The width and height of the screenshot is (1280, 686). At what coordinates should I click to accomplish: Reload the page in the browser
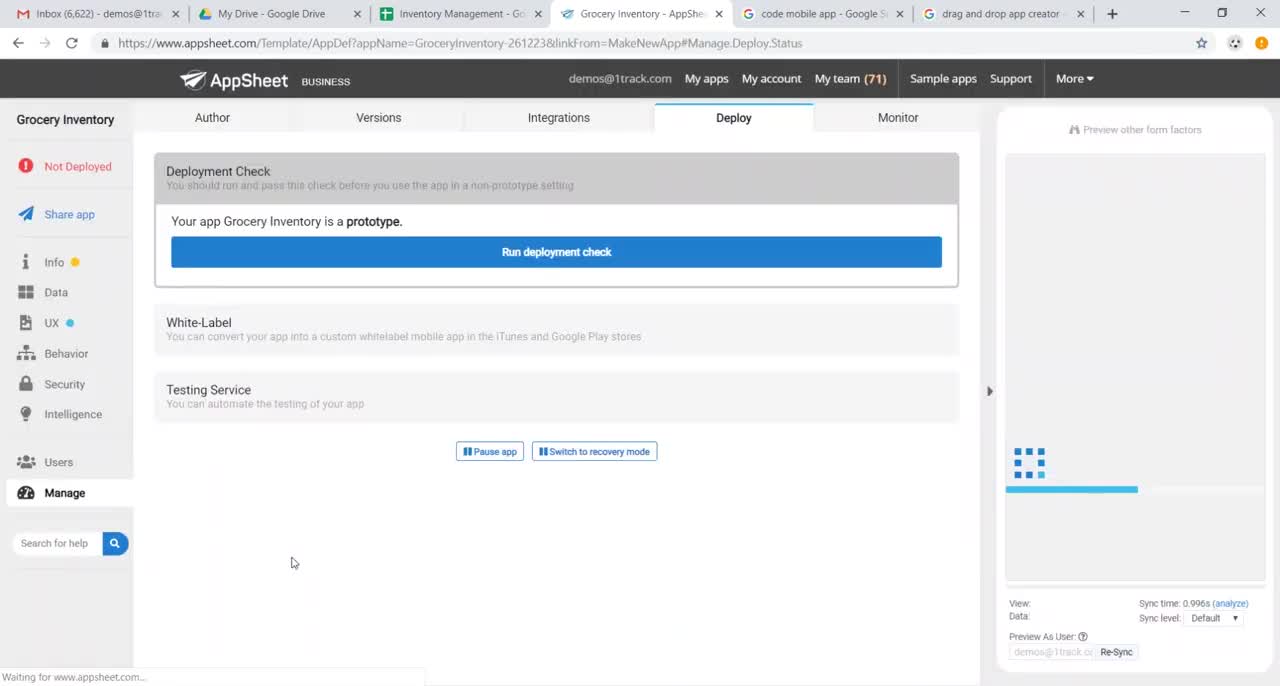(72, 43)
